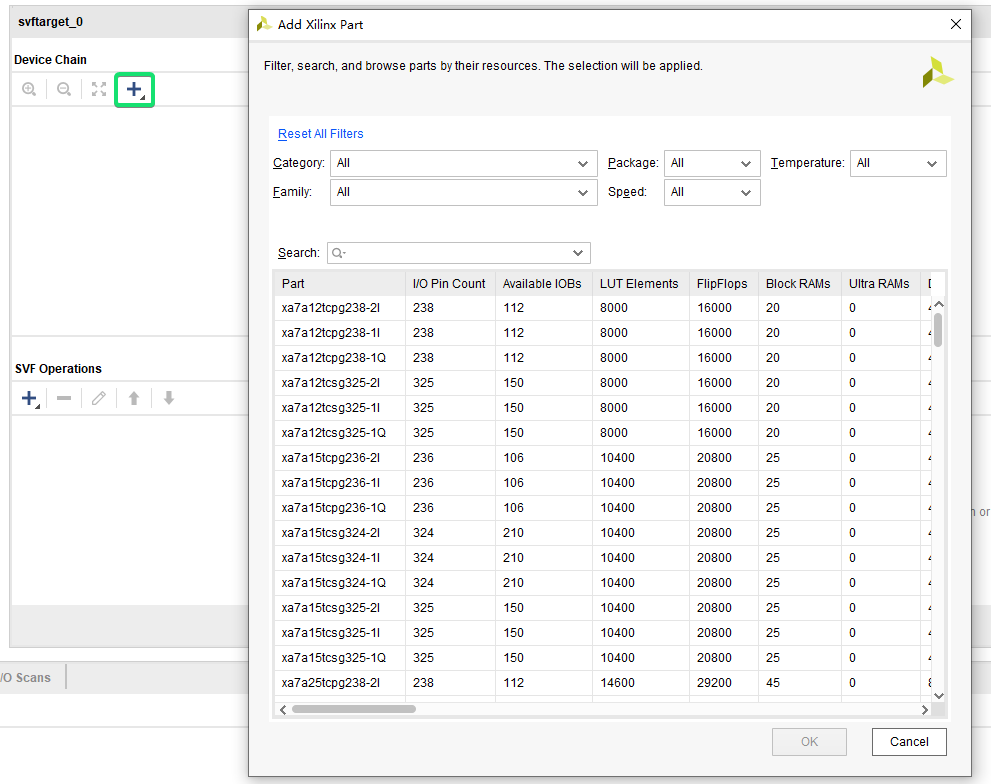Edit SVF operation with pencil icon
Screen dimensions: 991x784
click(99, 398)
